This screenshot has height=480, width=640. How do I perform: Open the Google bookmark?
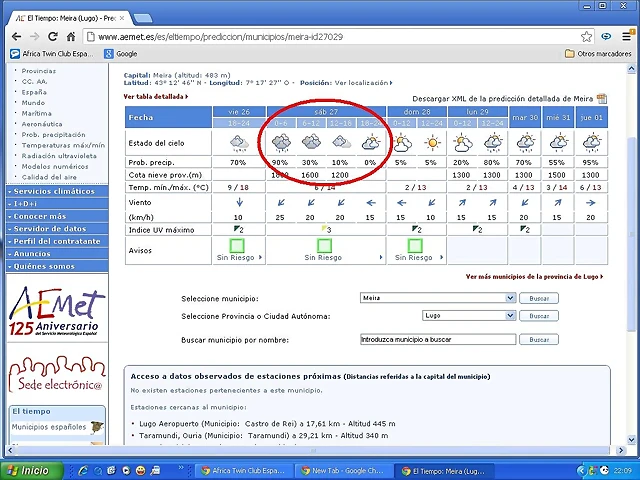tap(121, 54)
